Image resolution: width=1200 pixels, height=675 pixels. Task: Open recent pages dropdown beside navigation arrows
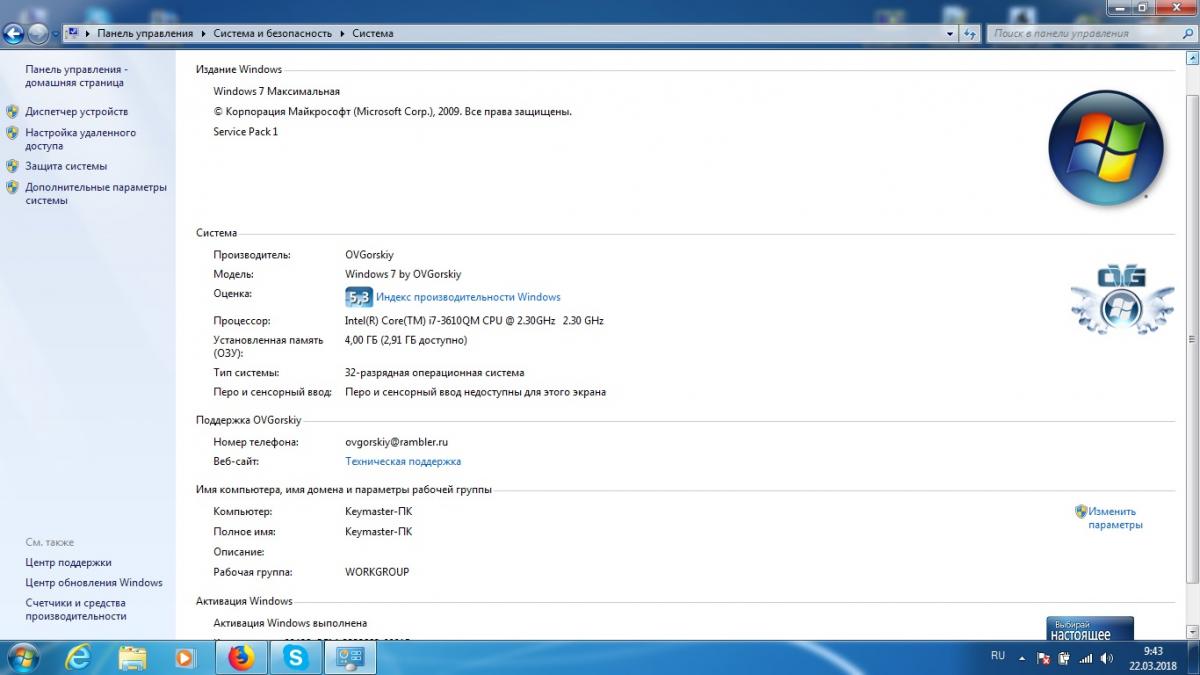tap(56, 34)
